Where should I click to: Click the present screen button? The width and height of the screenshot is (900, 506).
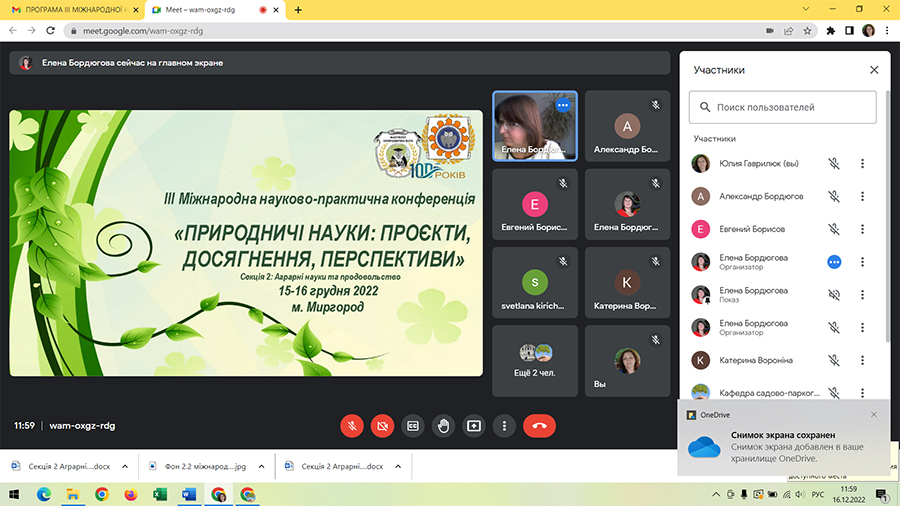(474, 425)
